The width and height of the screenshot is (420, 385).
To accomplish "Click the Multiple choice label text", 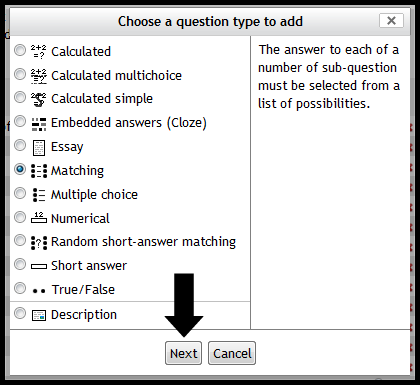I will click(94, 195).
